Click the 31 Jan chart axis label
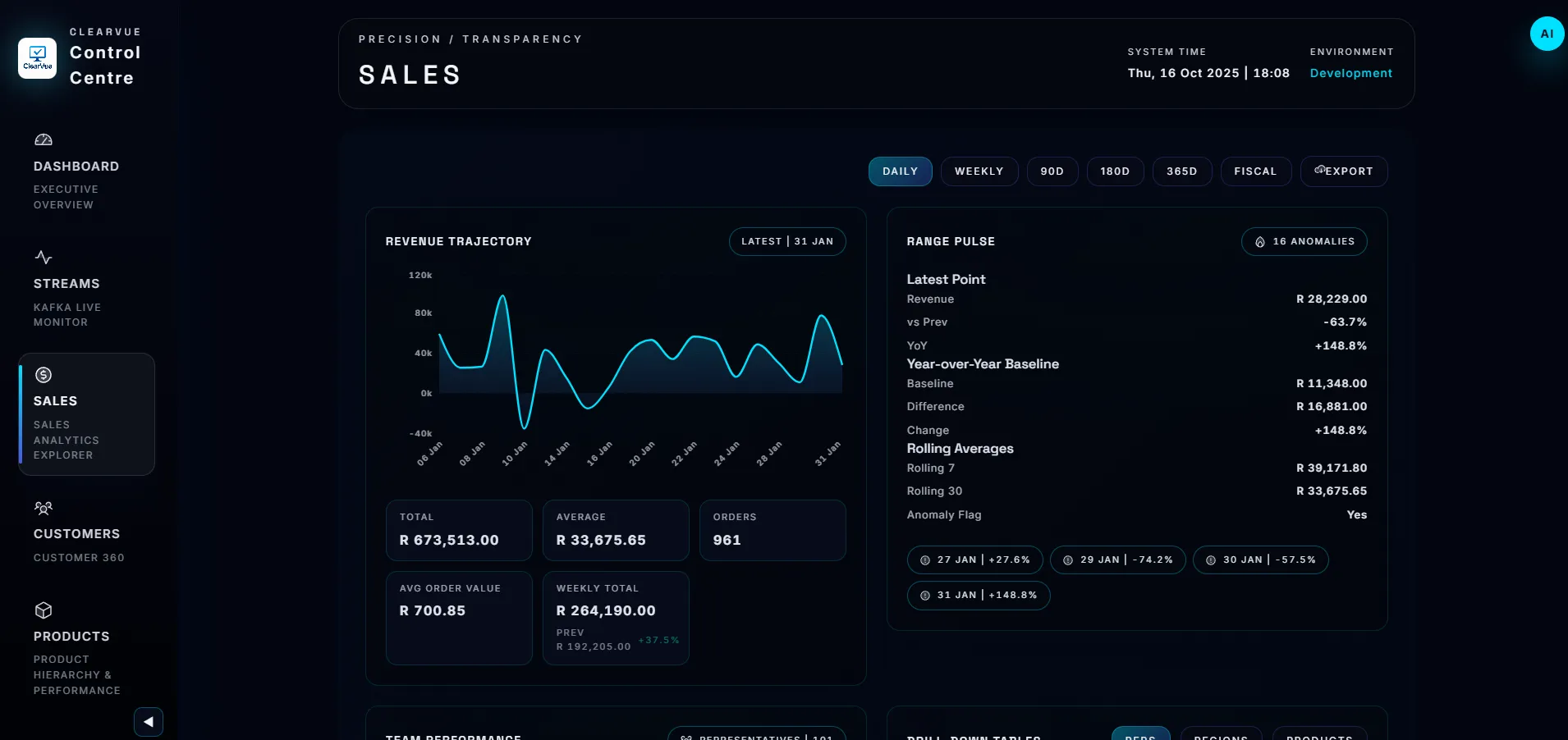Screen dimensions: 1568x740 coord(828,454)
